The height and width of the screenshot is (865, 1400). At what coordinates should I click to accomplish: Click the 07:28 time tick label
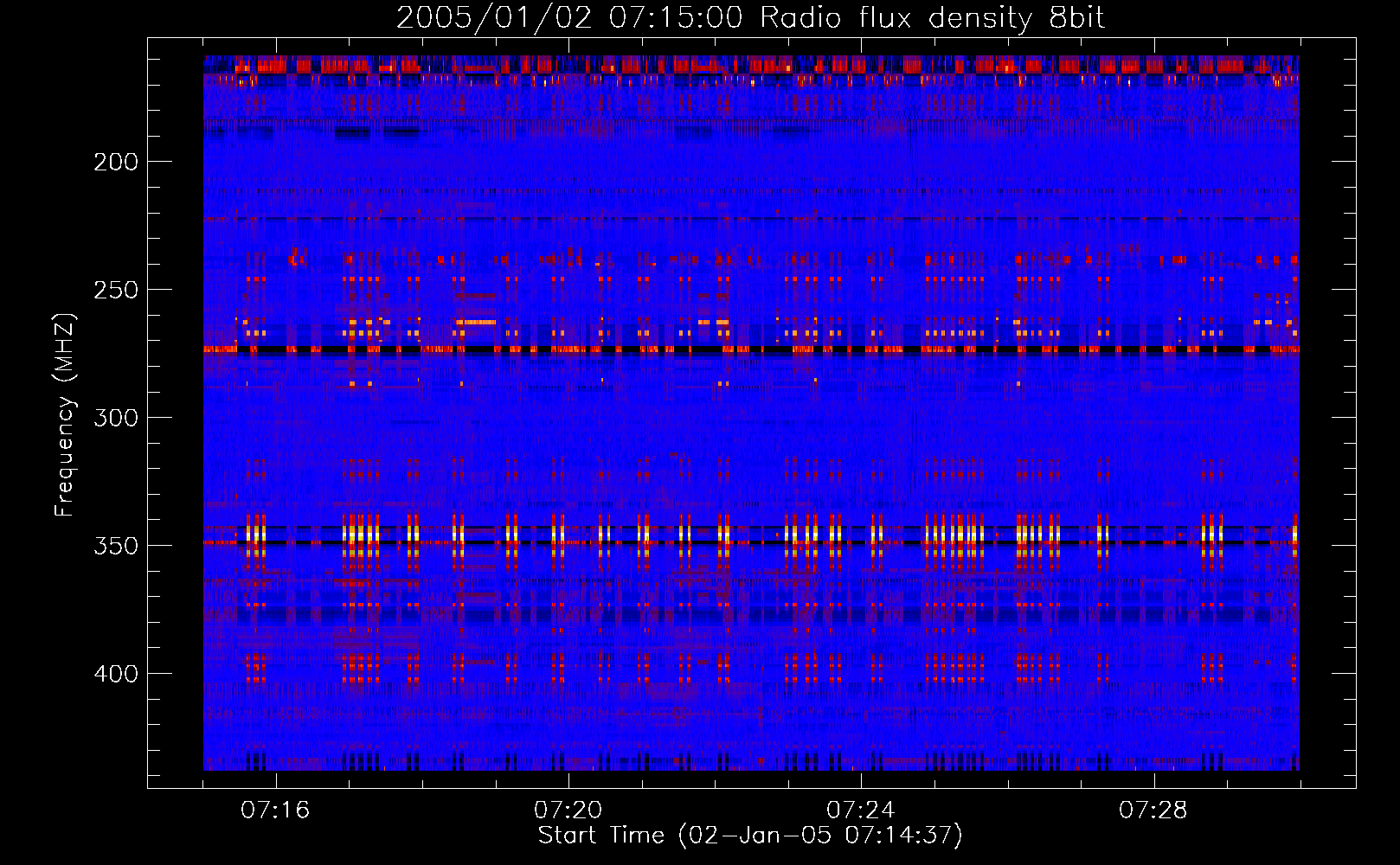[1153, 810]
